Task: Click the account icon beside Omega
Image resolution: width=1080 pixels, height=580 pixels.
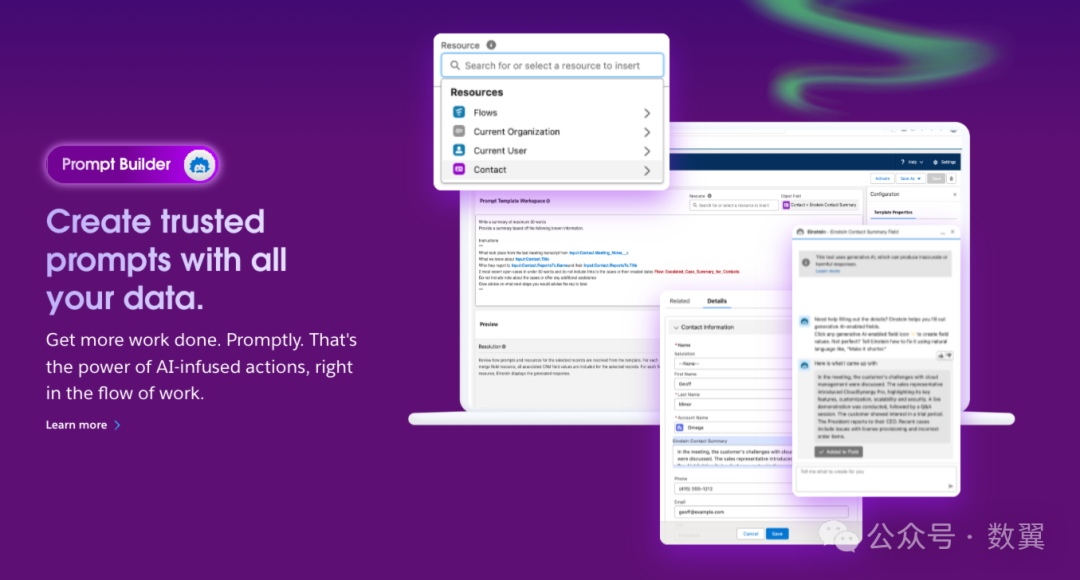Action: [680, 427]
